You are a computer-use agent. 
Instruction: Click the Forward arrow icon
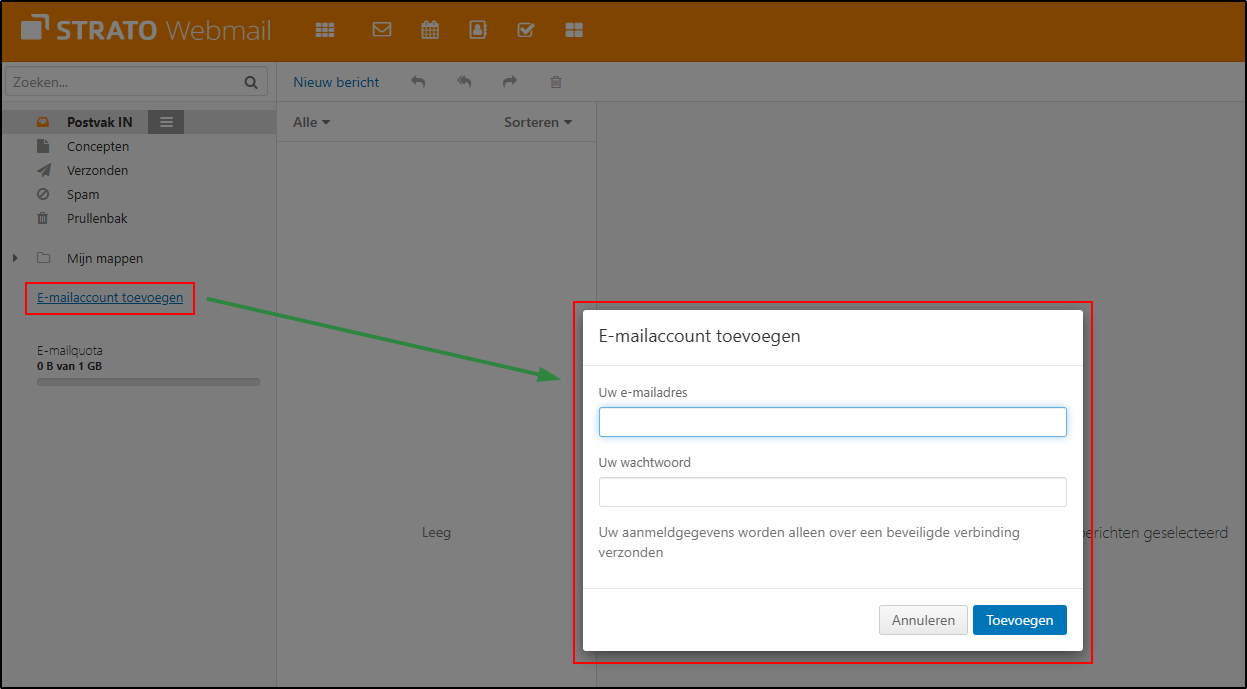tap(509, 82)
